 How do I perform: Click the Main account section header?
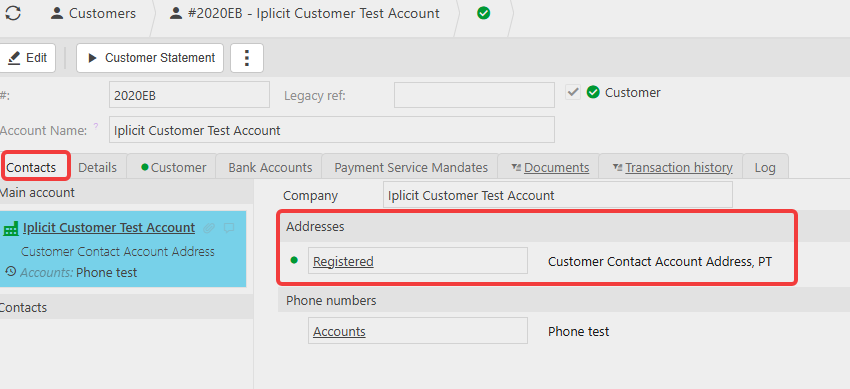[126, 192]
